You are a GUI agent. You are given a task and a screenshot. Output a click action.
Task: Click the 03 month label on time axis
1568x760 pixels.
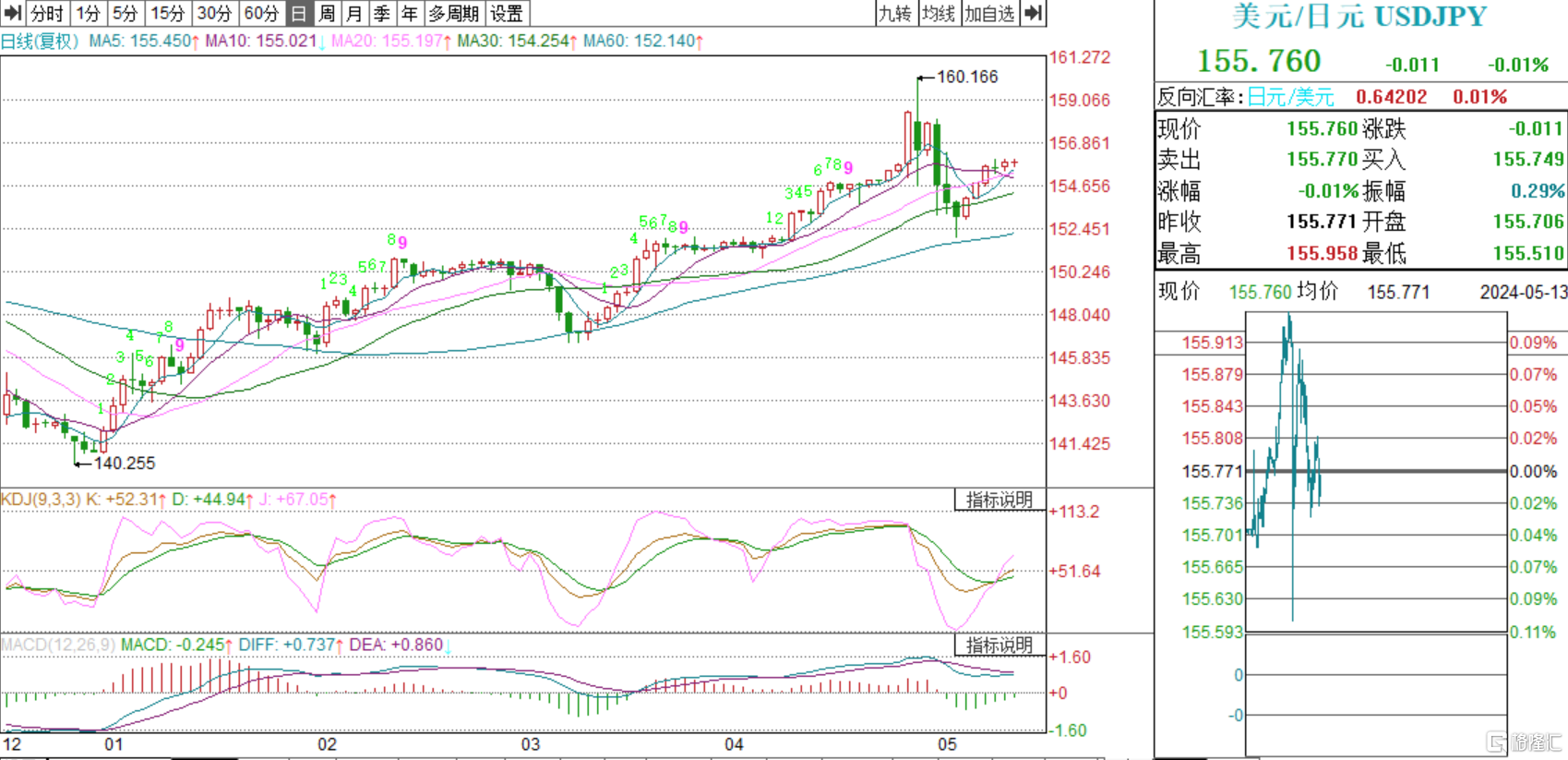pyautogui.click(x=531, y=744)
